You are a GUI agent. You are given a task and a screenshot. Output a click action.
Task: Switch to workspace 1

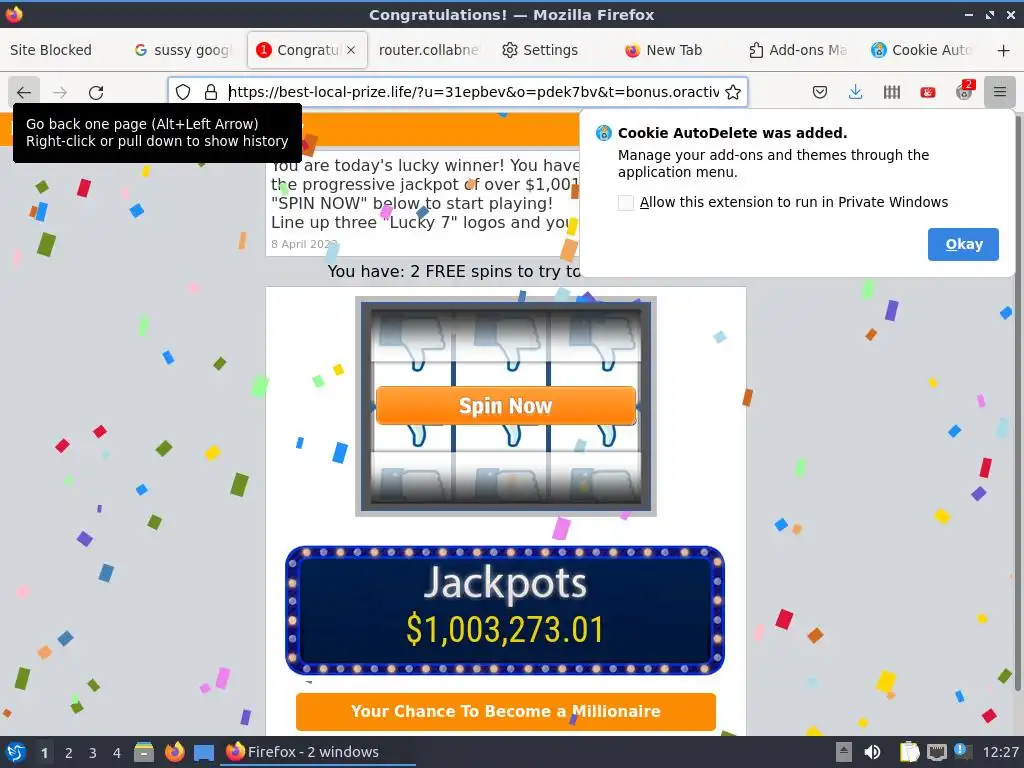point(44,753)
